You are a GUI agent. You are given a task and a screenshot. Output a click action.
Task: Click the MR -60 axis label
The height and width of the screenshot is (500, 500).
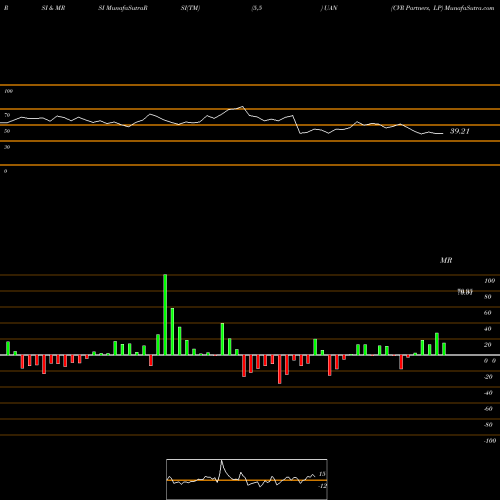tap(488, 409)
